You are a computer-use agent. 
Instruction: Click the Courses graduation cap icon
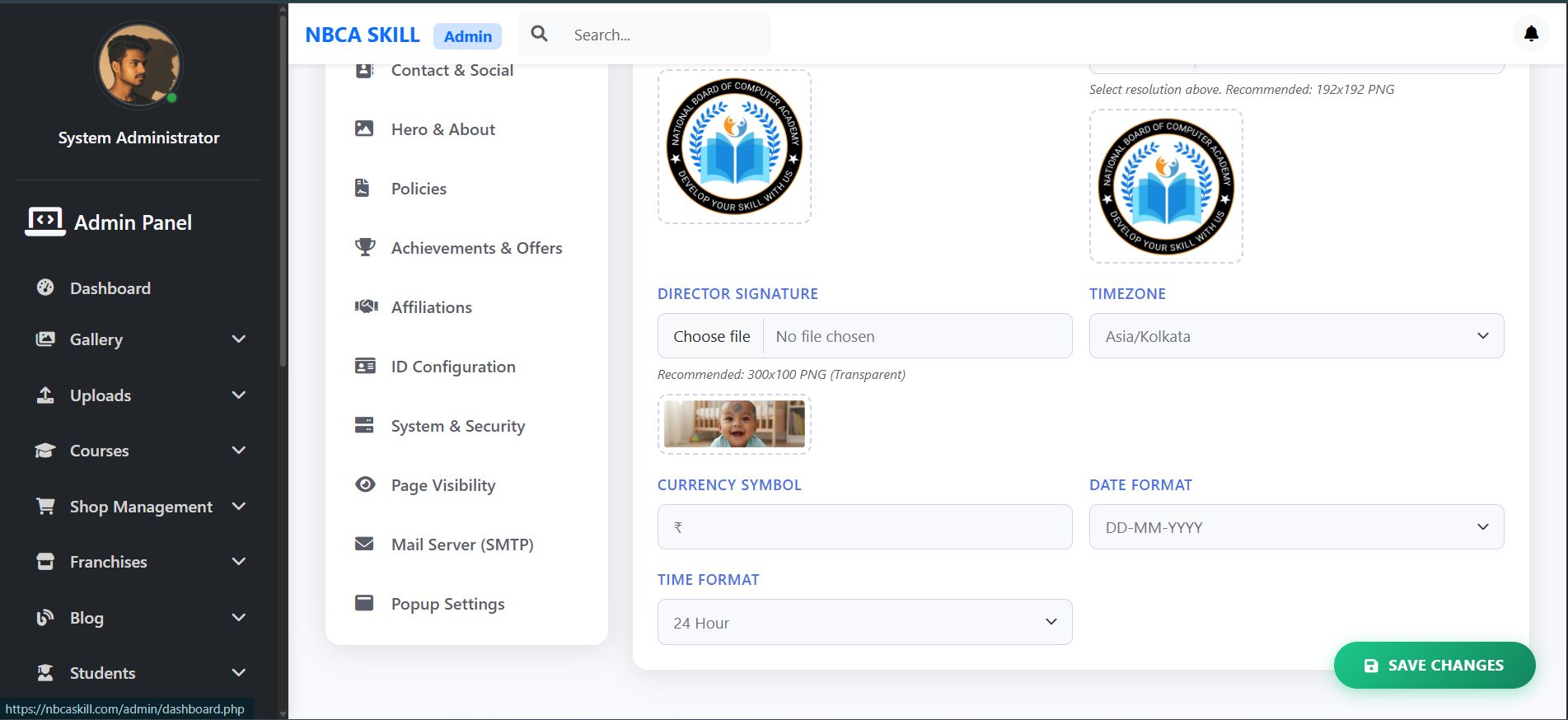tap(45, 450)
